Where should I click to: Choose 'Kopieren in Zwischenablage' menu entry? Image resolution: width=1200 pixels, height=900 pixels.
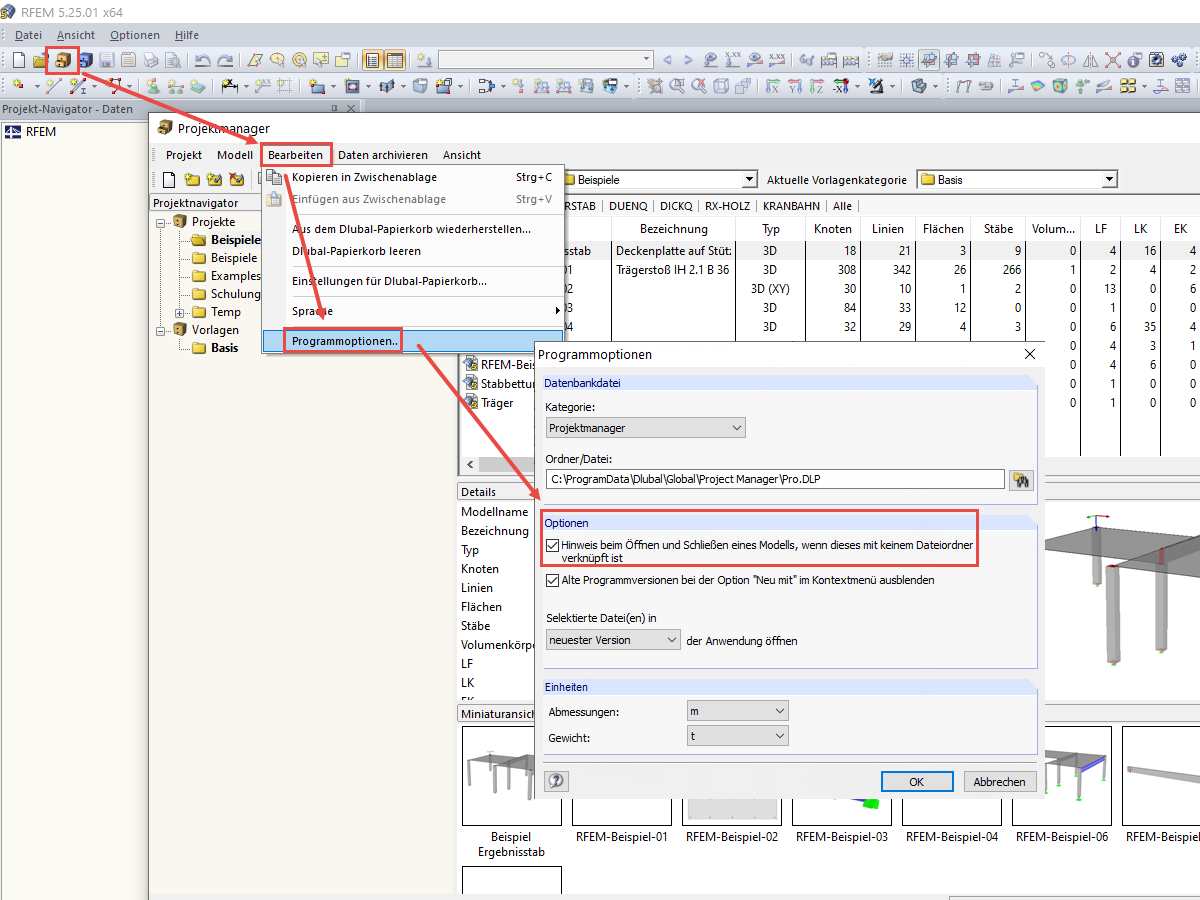coord(364,177)
